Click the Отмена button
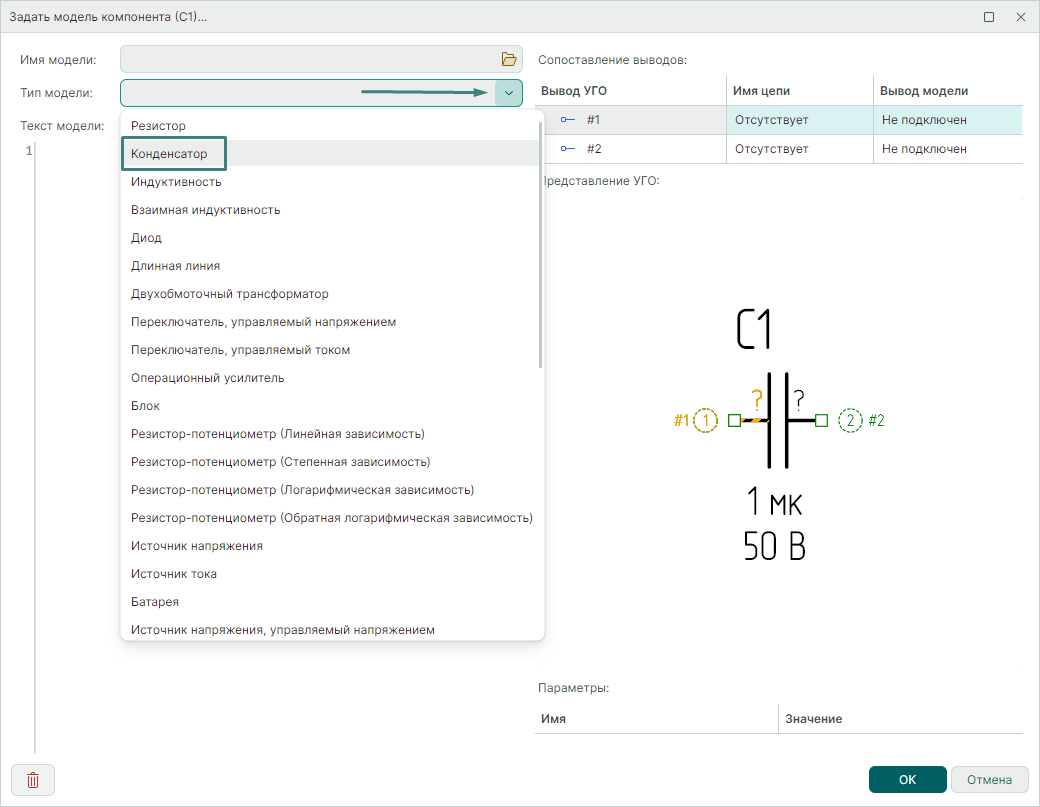Screen dimensions: 1040x807 989,780
